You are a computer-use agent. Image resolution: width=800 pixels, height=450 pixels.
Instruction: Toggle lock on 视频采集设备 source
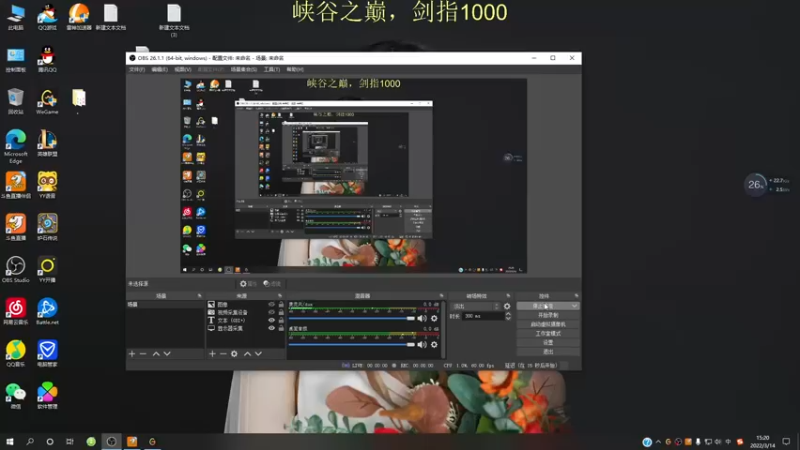281,312
